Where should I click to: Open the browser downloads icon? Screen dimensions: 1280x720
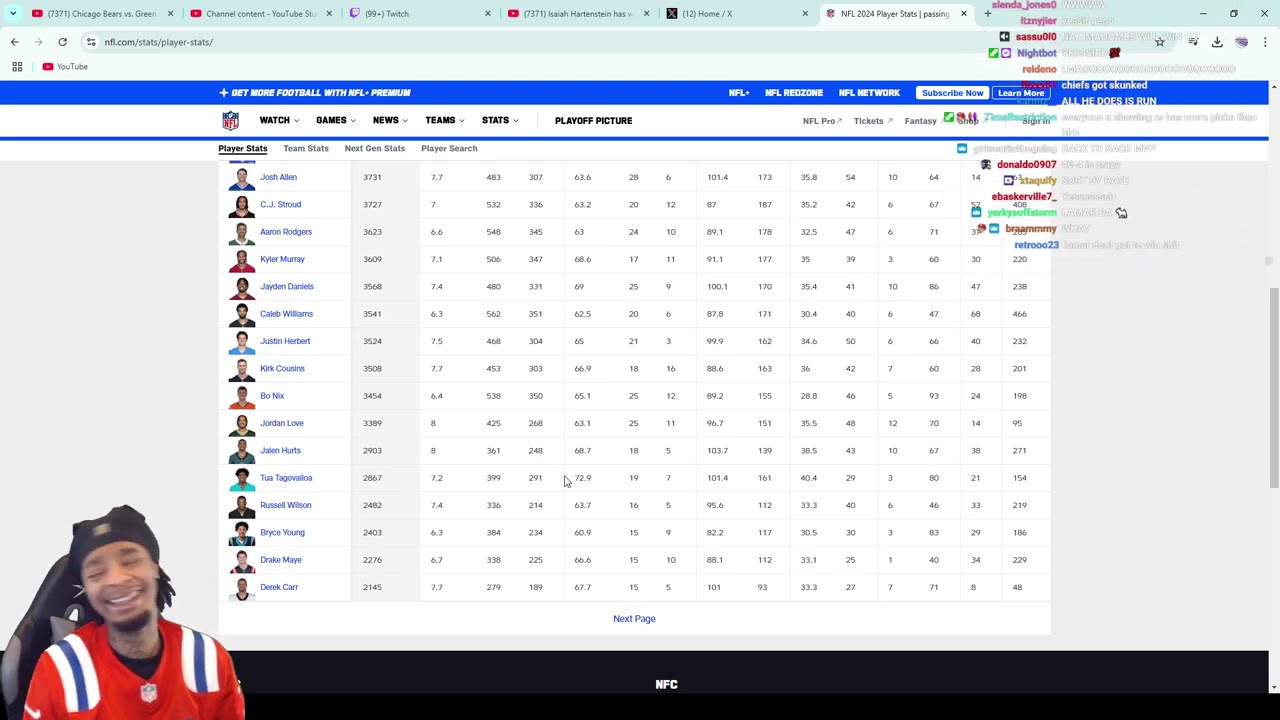coord(1217,42)
